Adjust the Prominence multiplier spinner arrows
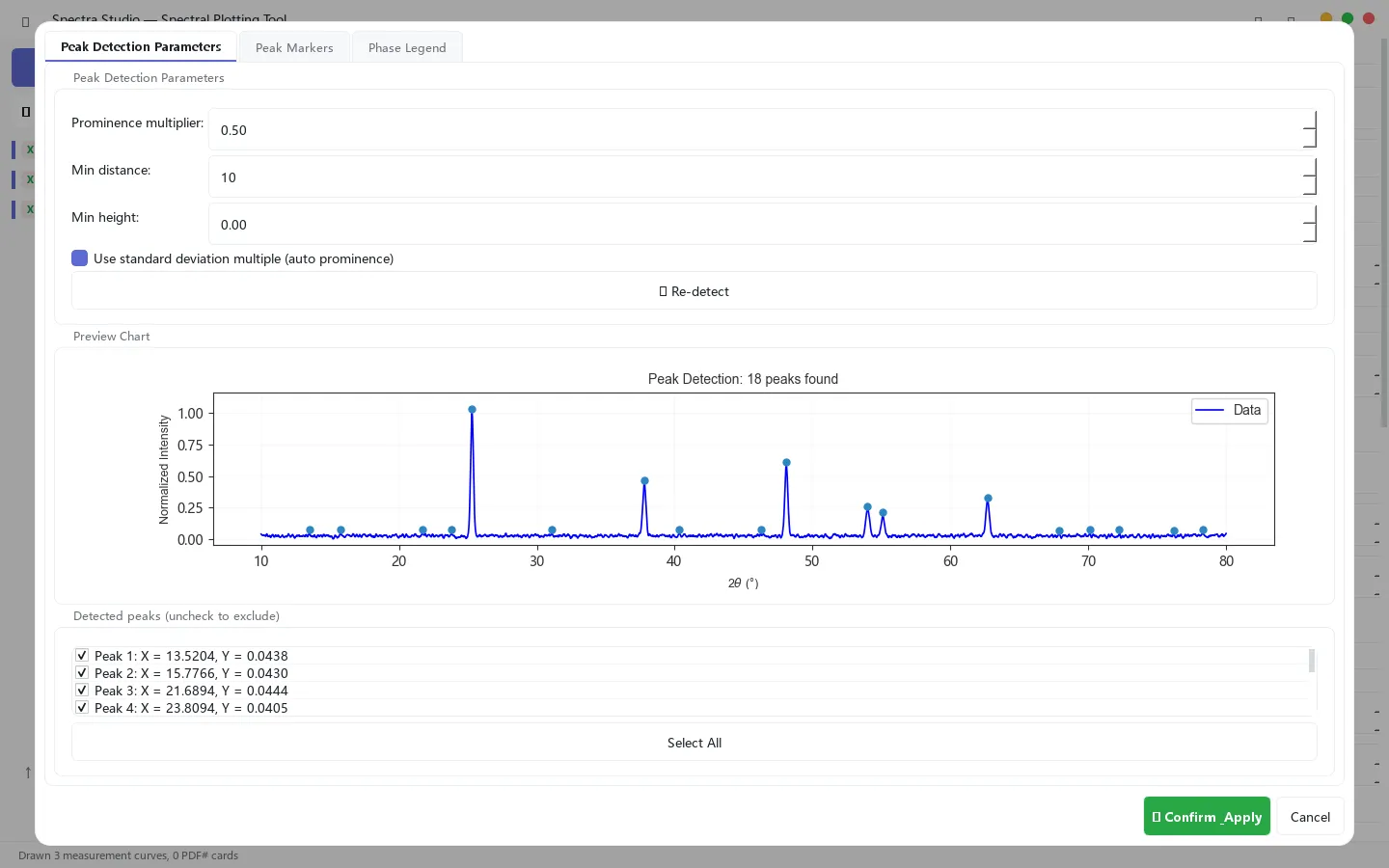 (x=1310, y=129)
